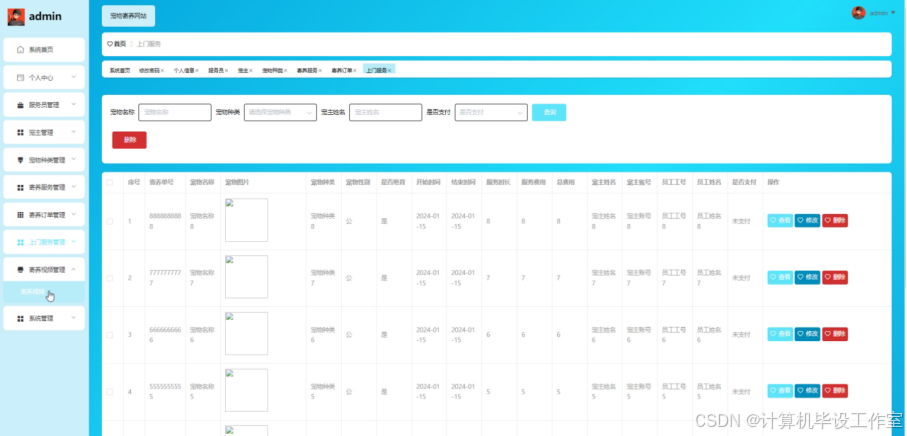The image size is (907, 436).
Task: Click the pet image thumbnail in row 4
Action: (246, 390)
